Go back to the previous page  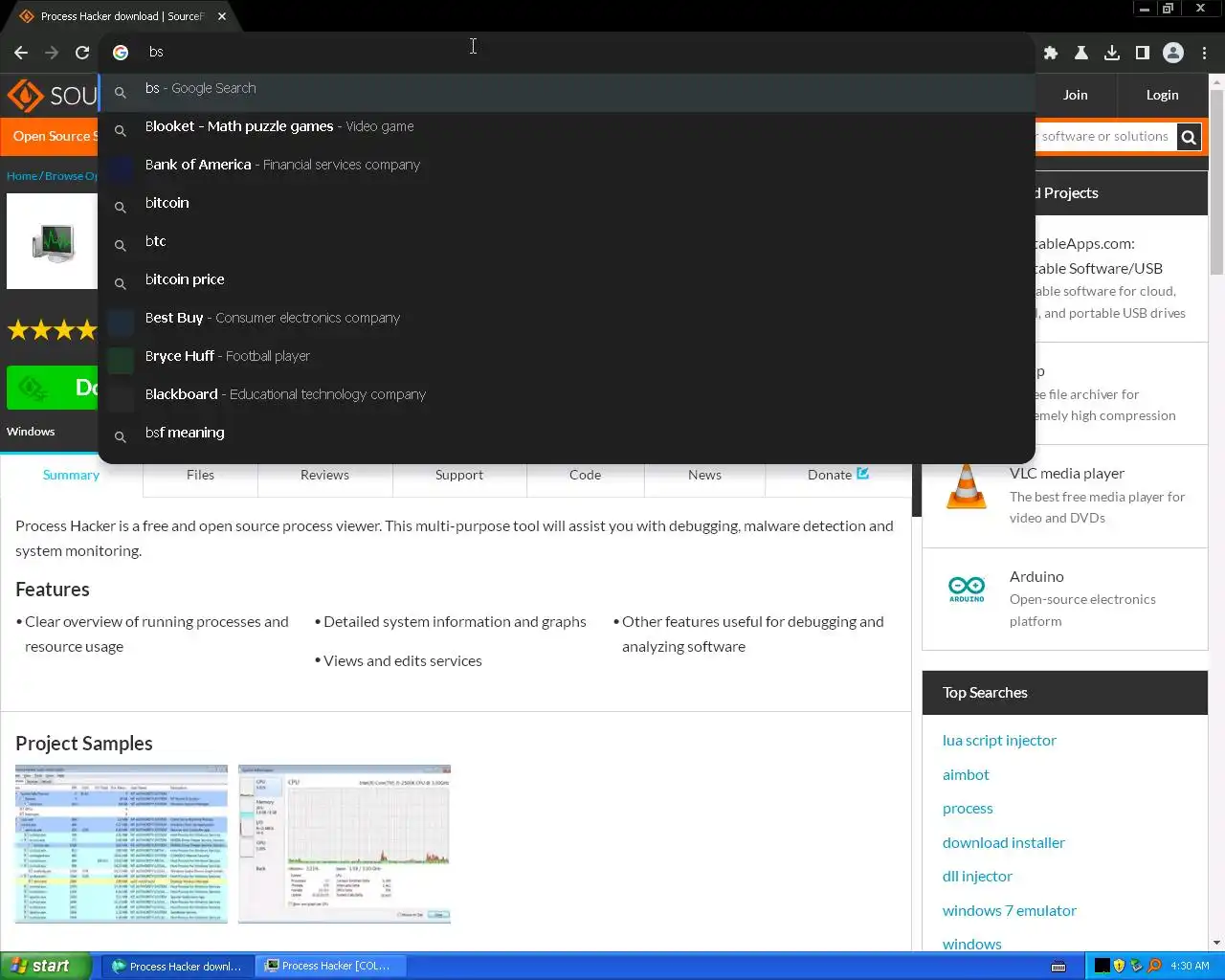click(21, 53)
